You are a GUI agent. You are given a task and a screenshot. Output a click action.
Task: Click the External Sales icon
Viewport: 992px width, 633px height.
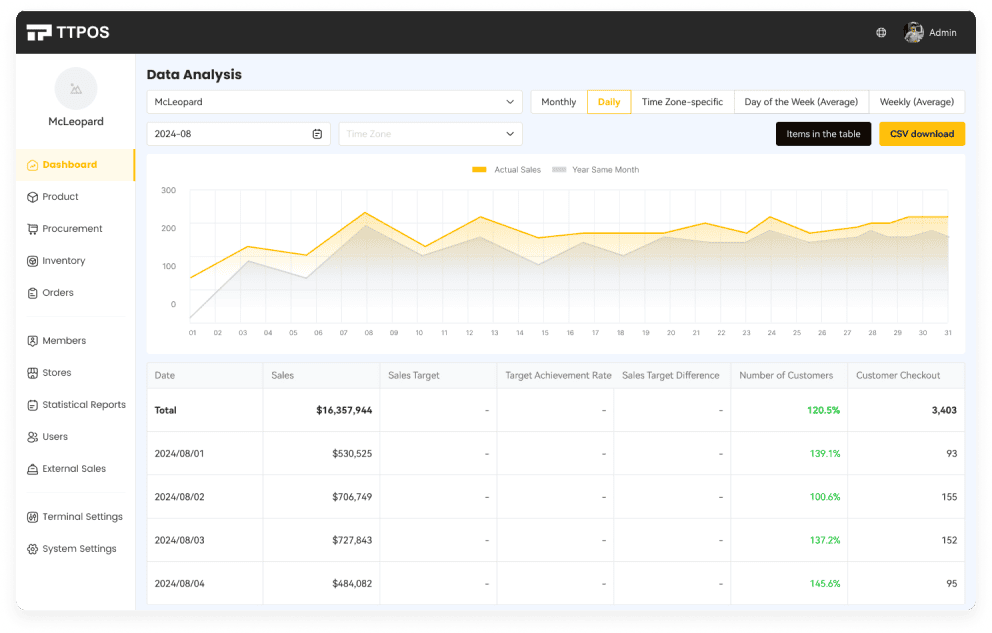(x=32, y=469)
